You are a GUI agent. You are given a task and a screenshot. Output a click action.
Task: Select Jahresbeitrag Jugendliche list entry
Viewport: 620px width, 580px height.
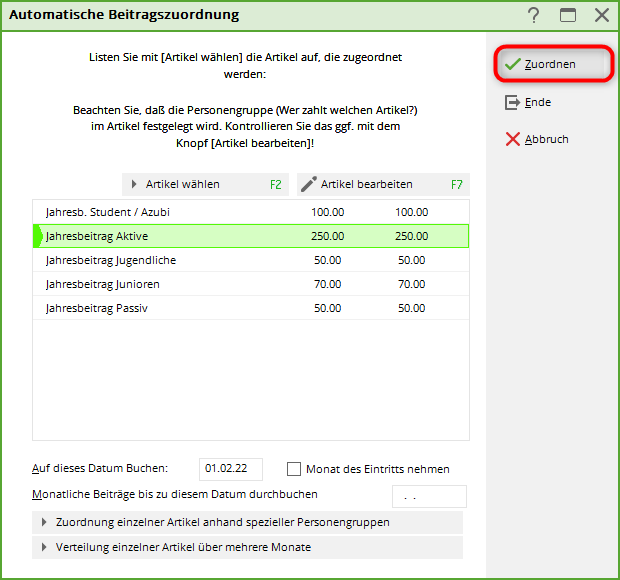(250, 260)
